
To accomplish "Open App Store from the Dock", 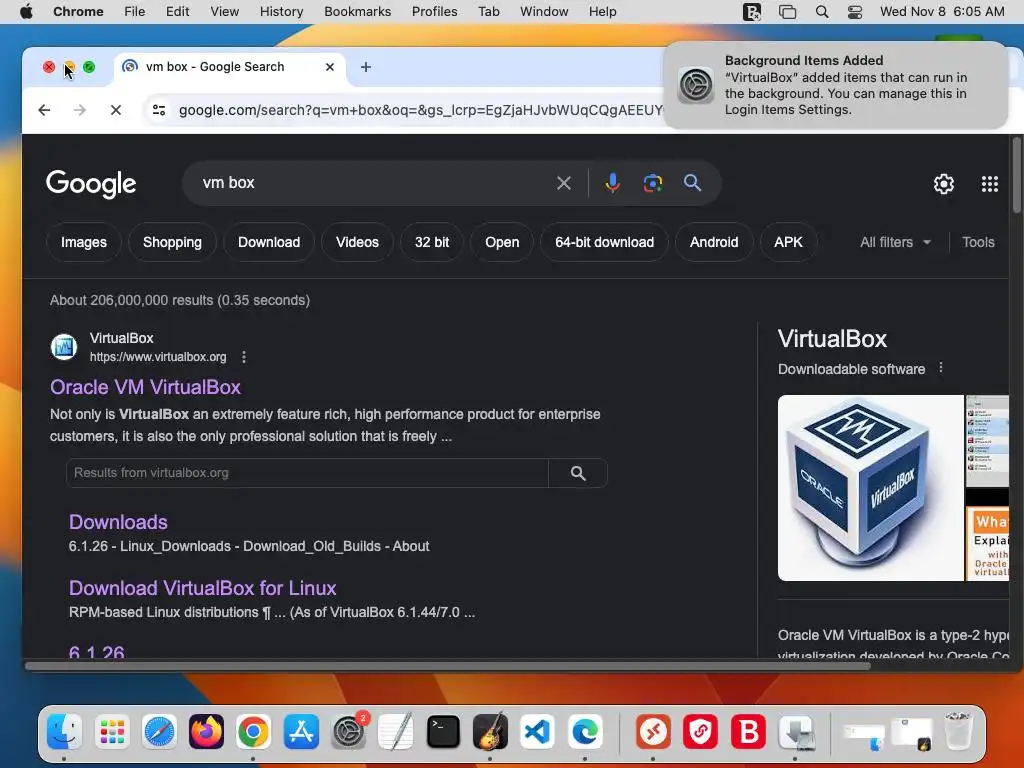I will pyautogui.click(x=301, y=731).
